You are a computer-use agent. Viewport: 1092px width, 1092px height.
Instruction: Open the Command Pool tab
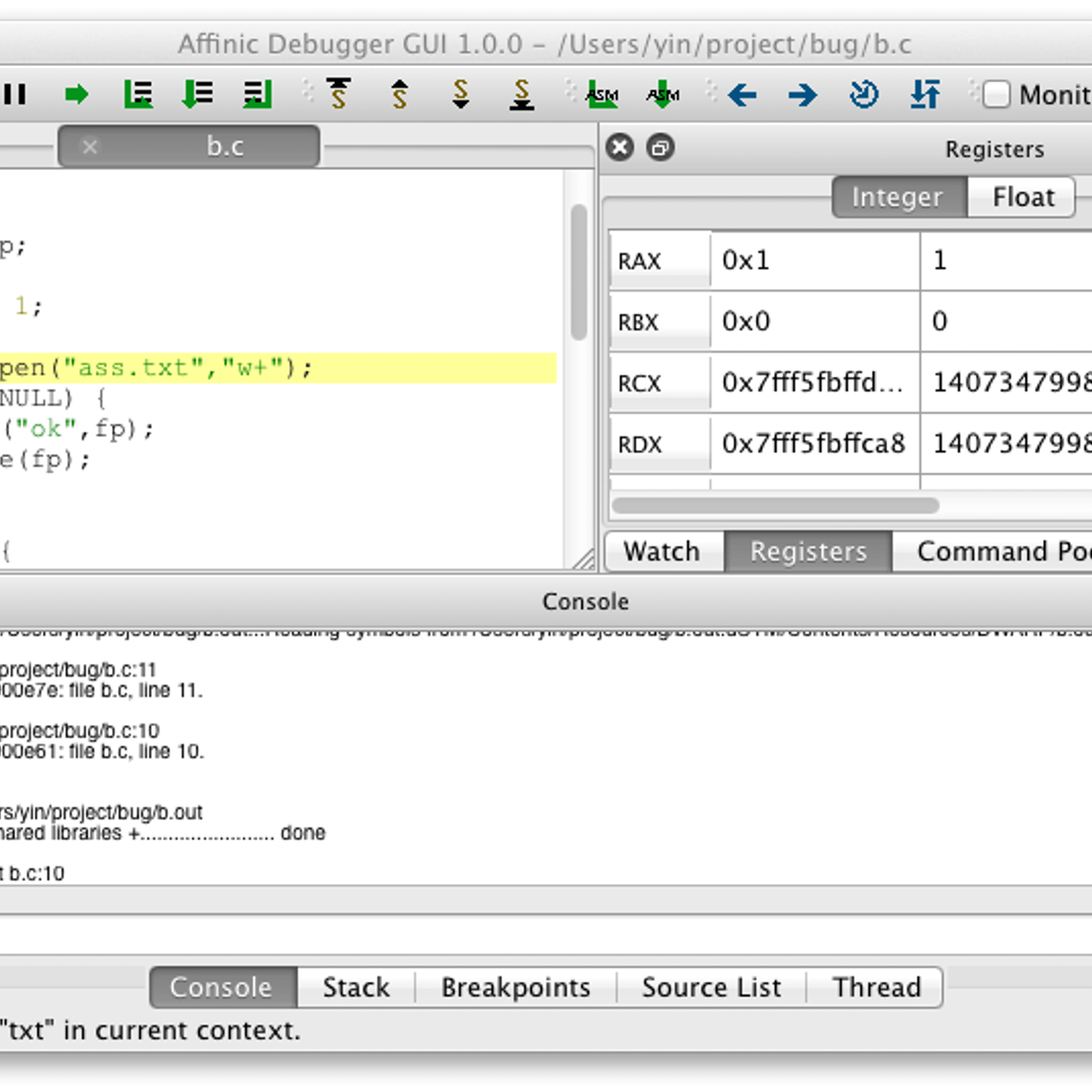992,551
